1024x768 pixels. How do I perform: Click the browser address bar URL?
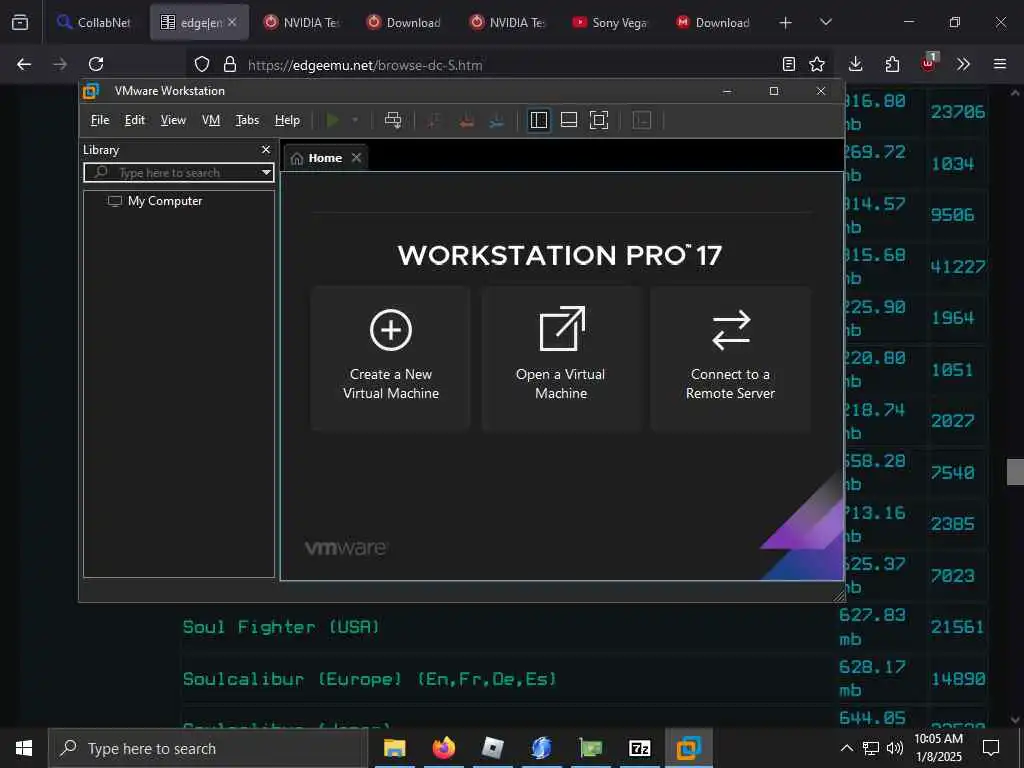[x=364, y=65]
